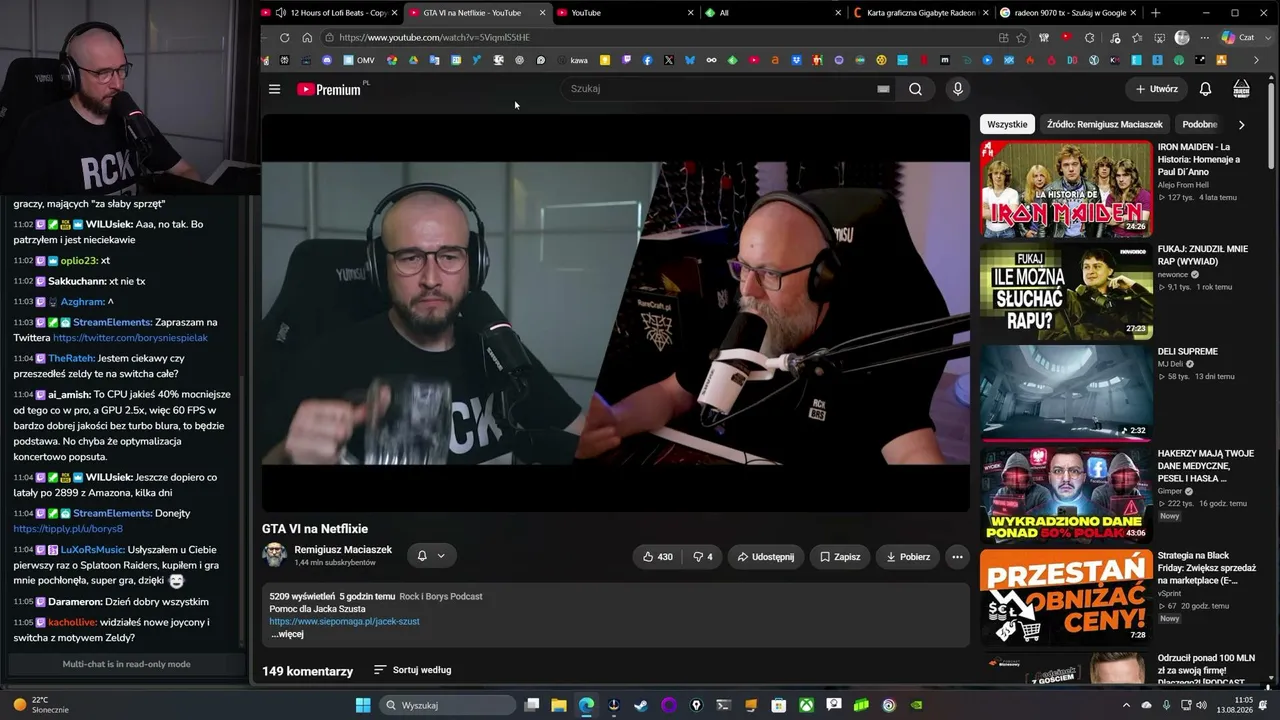Image resolution: width=1280 pixels, height=720 pixels.
Task: Share the video with Udostępnij
Action: [766, 557]
